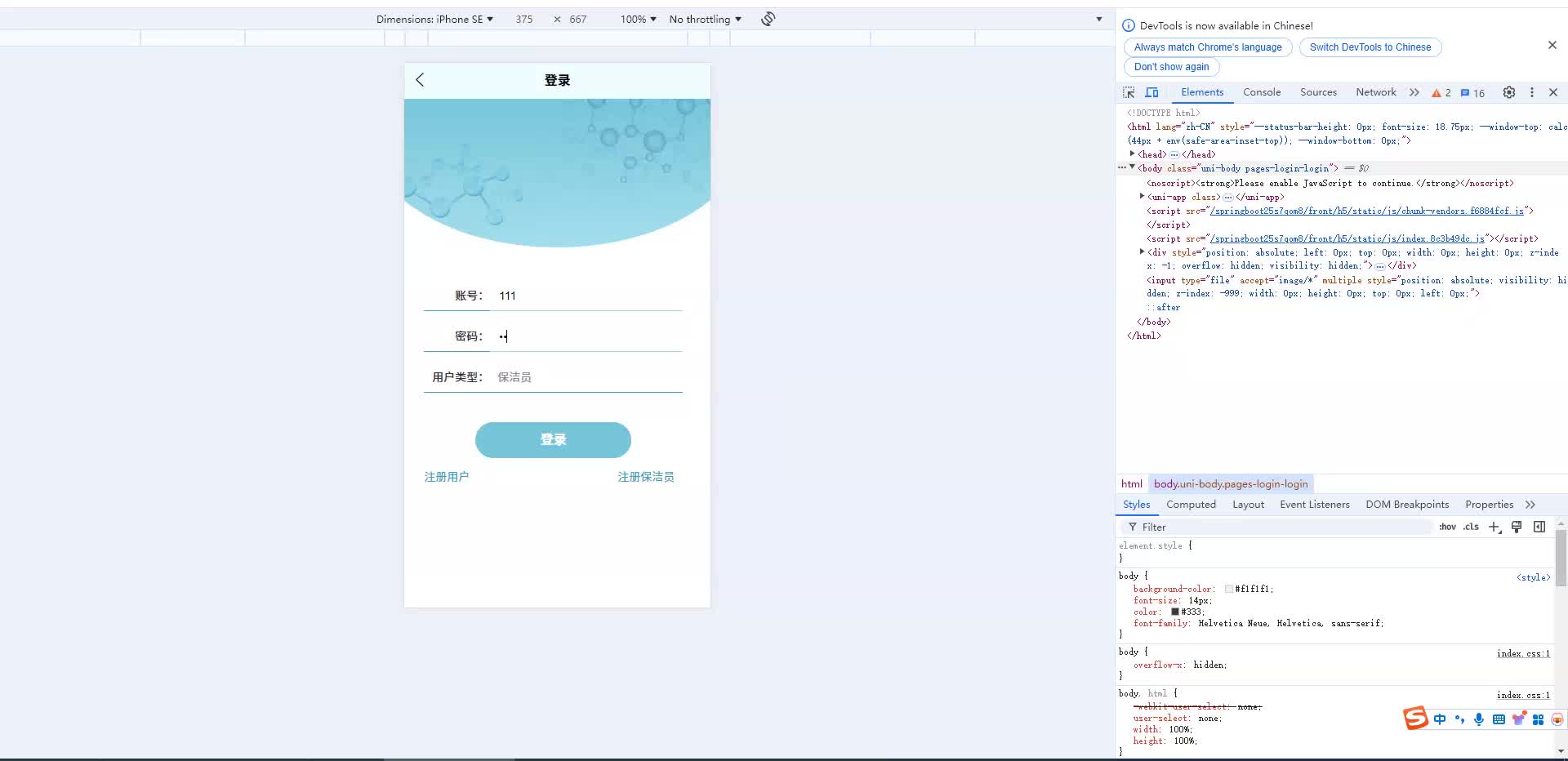Image resolution: width=1568 pixels, height=761 pixels.
Task: Click the #f1f1f1 background color swatch
Action: [x=1229, y=588]
